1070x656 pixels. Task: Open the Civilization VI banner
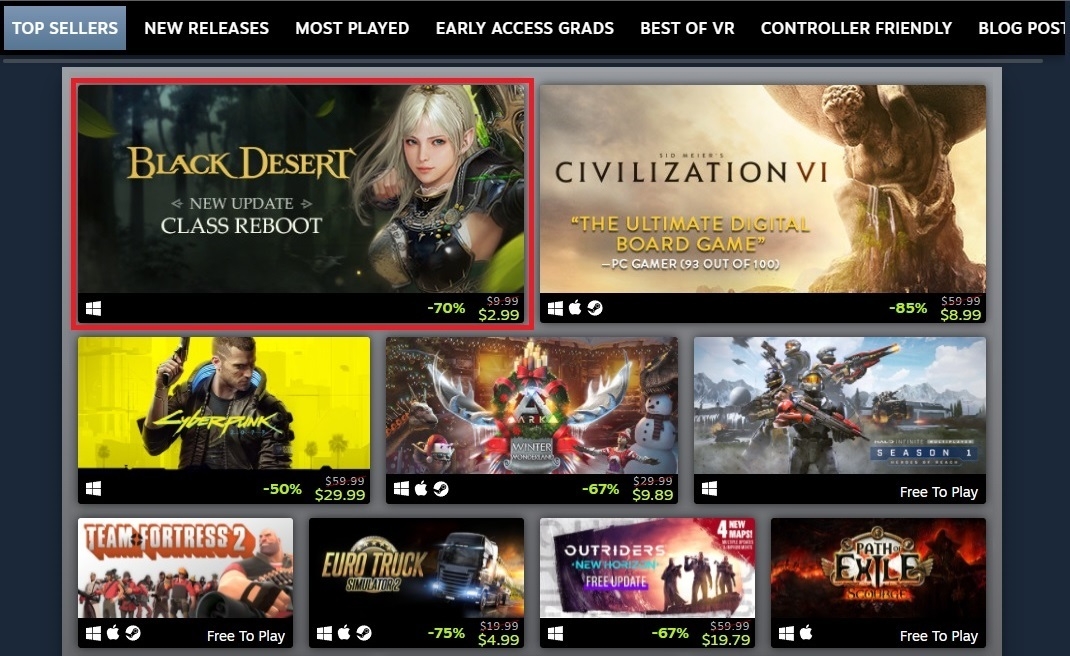[763, 189]
